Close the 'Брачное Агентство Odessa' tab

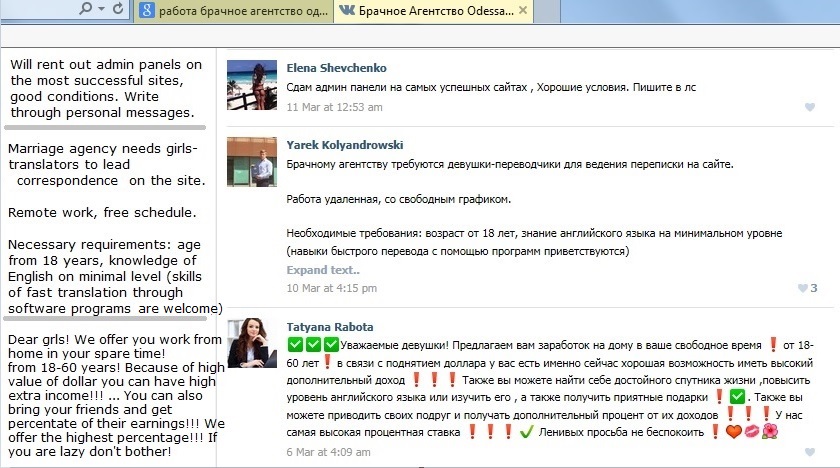tap(523, 10)
